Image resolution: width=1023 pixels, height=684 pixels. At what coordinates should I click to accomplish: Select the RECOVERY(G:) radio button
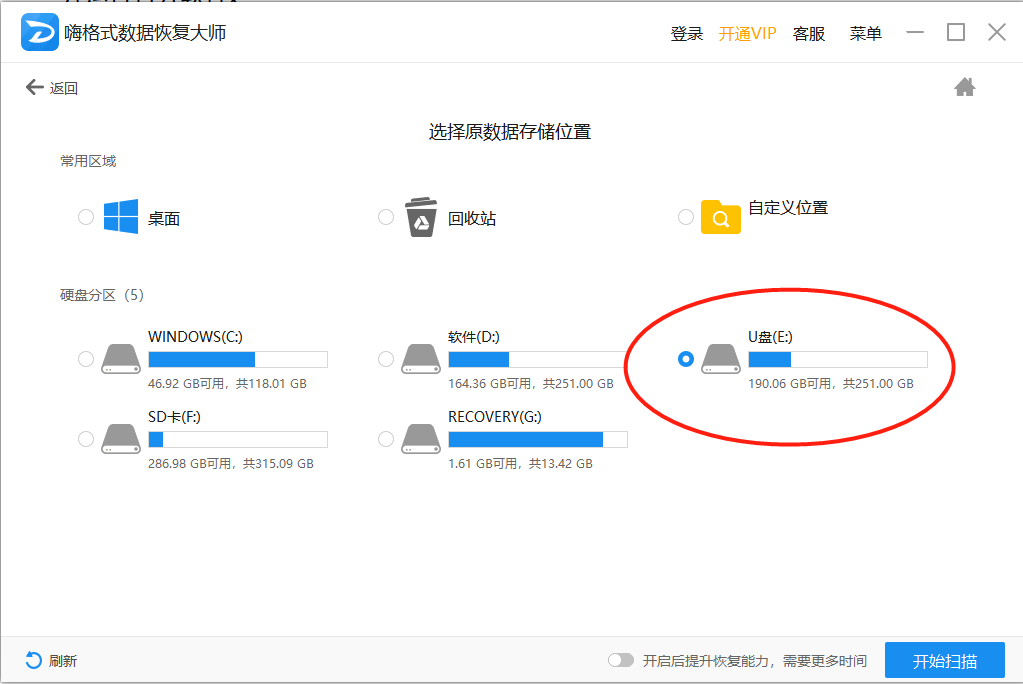386,439
